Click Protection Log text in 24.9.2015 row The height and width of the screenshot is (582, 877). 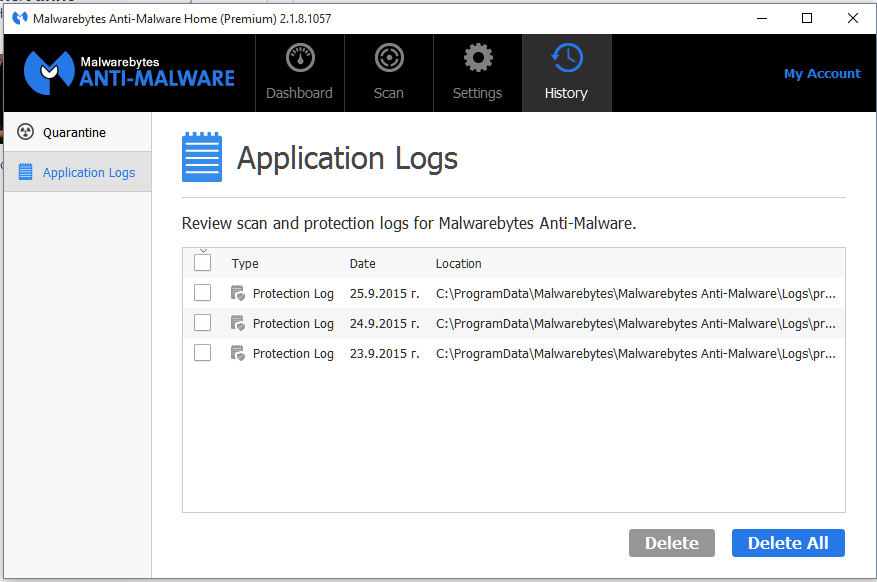[293, 324]
